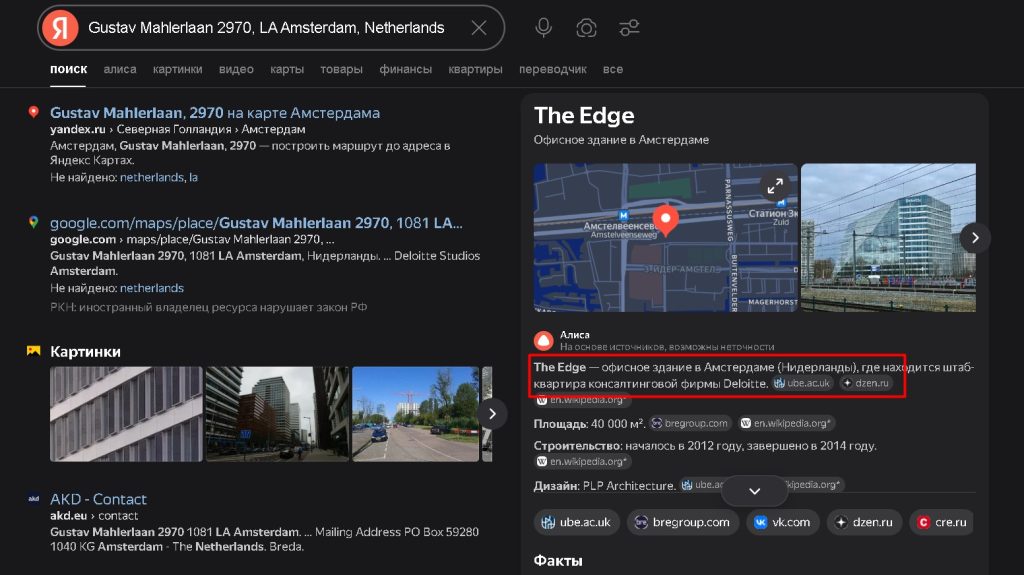Switch to the картинки tab
This screenshot has height=575, width=1024.
pyautogui.click(x=177, y=69)
